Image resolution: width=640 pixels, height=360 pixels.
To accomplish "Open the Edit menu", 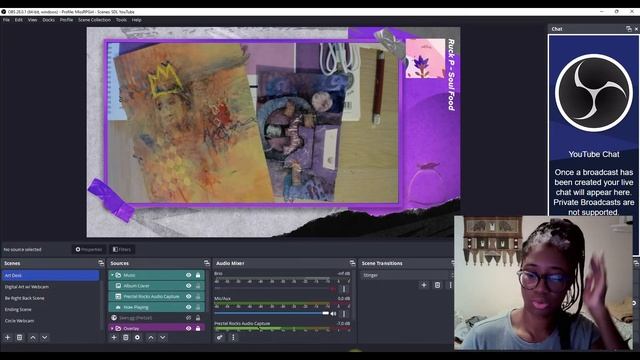I will point(19,20).
